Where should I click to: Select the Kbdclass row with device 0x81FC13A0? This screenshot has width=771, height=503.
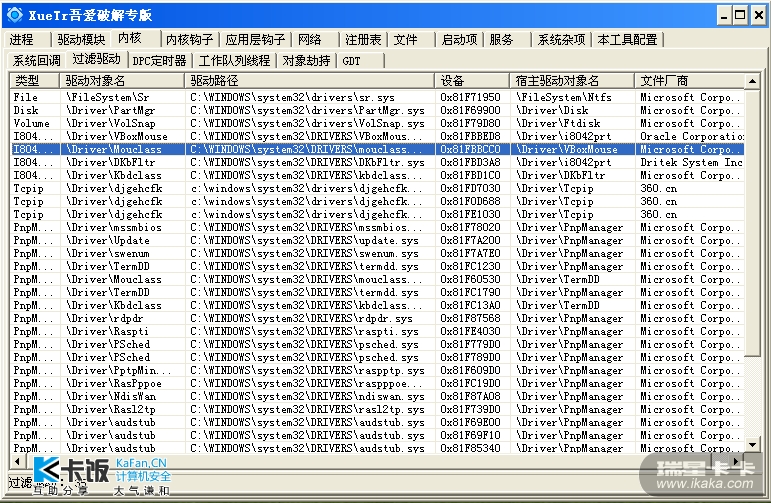[x=377, y=305]
